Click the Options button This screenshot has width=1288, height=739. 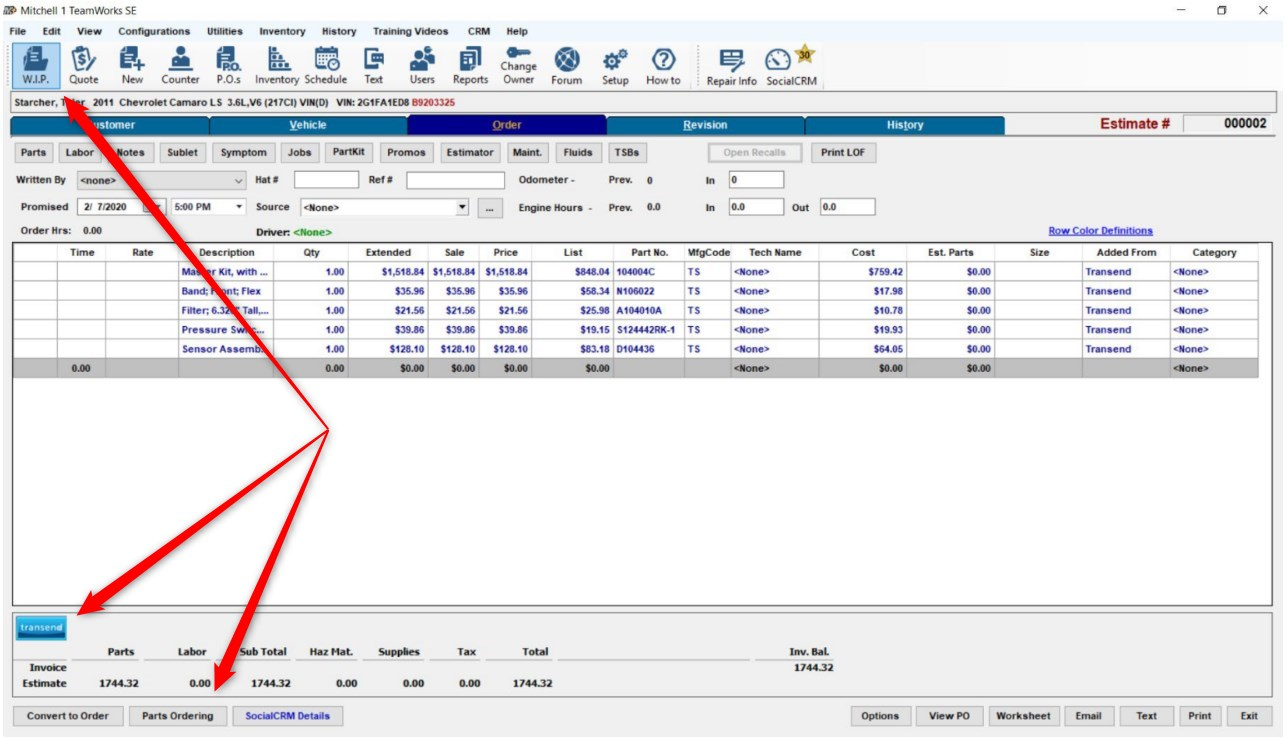coord(880,716)
